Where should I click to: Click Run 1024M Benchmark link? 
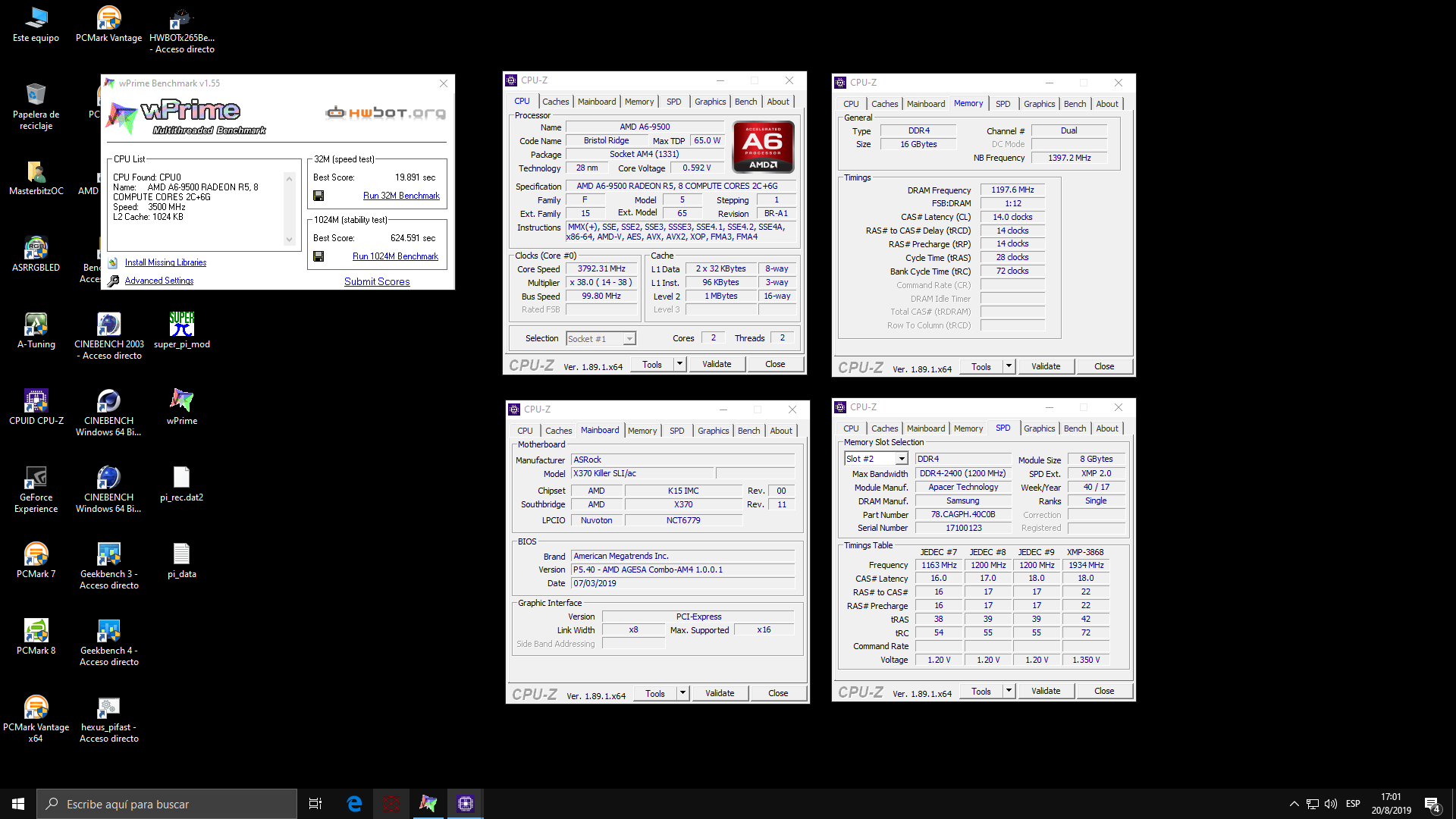pyautogui.click(x=395, y=256)
